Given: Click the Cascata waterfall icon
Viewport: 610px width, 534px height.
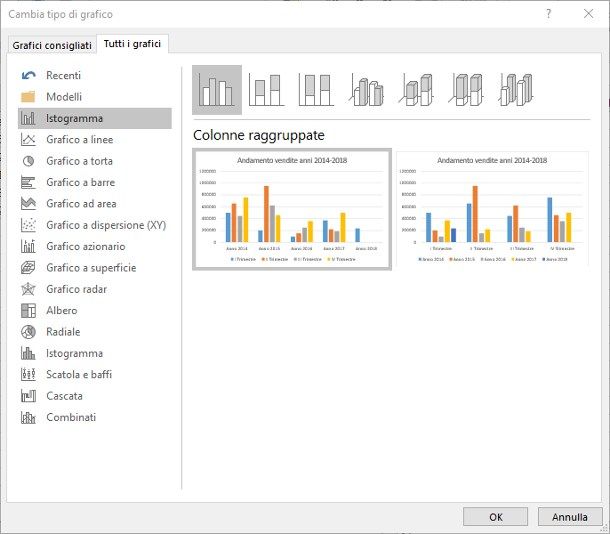Looking at the screenshot, I should coord(28,396).
